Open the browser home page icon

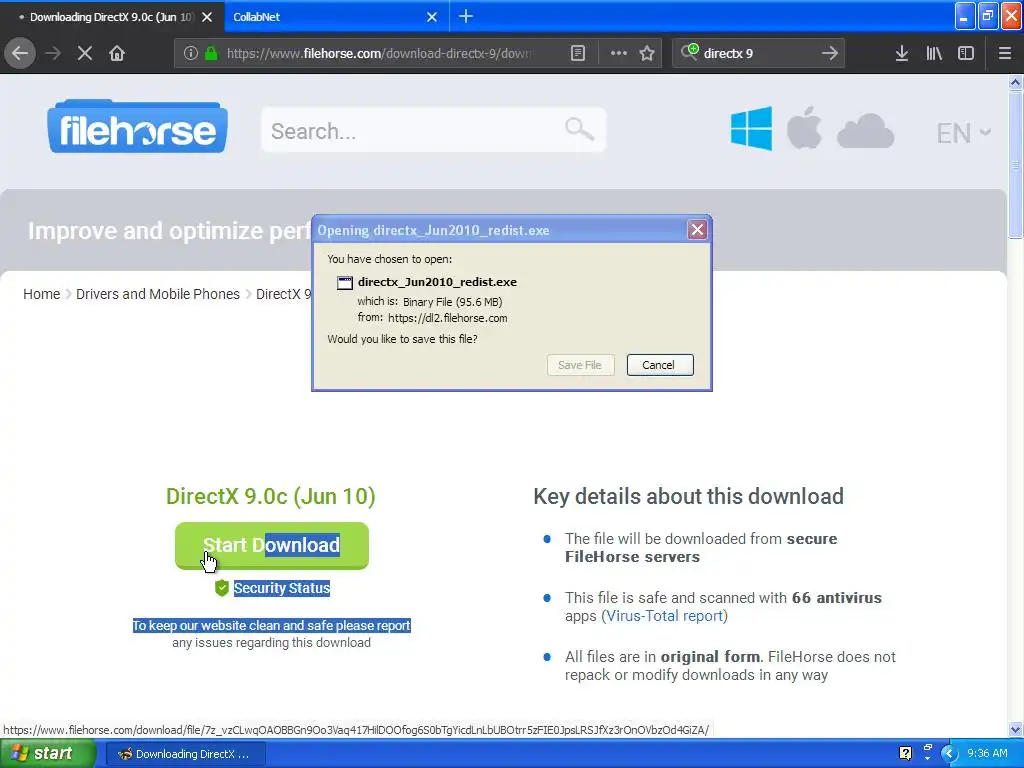(x=117, y=53)
